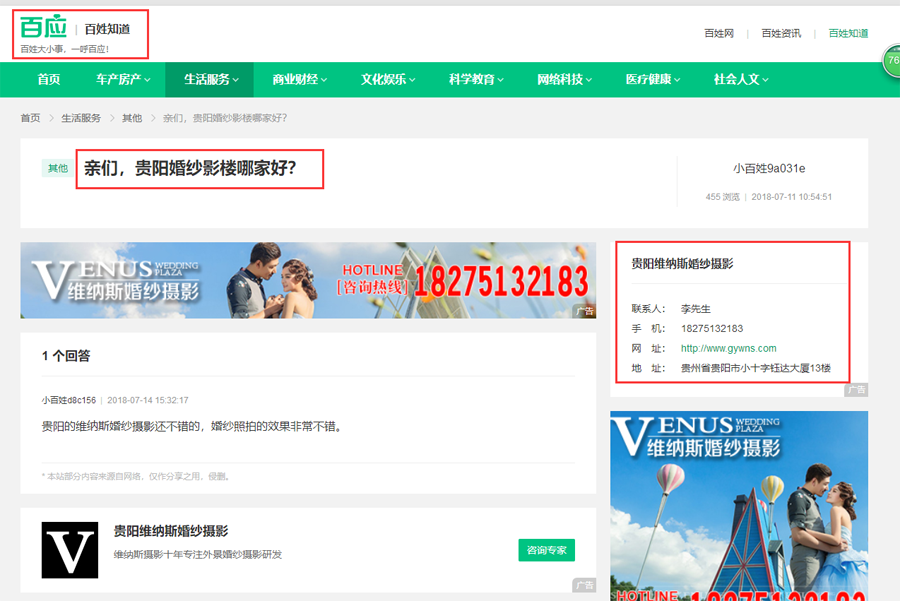Open 百姓网 top-right link
900x601 pixels.
pyautogui.click(x=719, y=33)
